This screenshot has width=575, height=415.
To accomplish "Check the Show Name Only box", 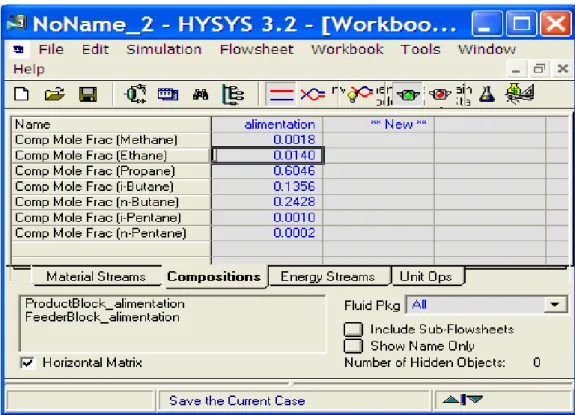I will 353,345.
